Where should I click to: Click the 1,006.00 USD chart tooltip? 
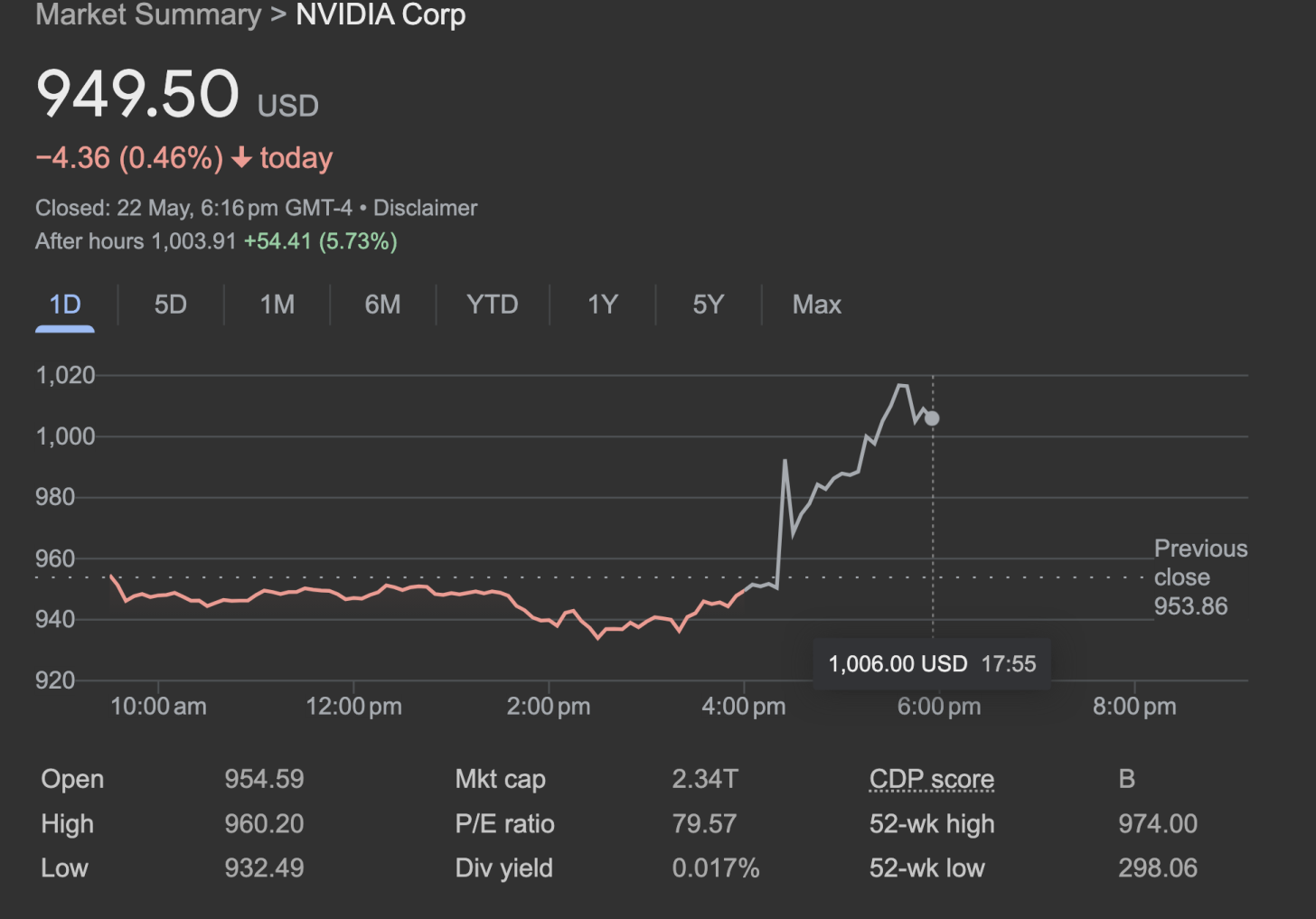coord(932,664)
